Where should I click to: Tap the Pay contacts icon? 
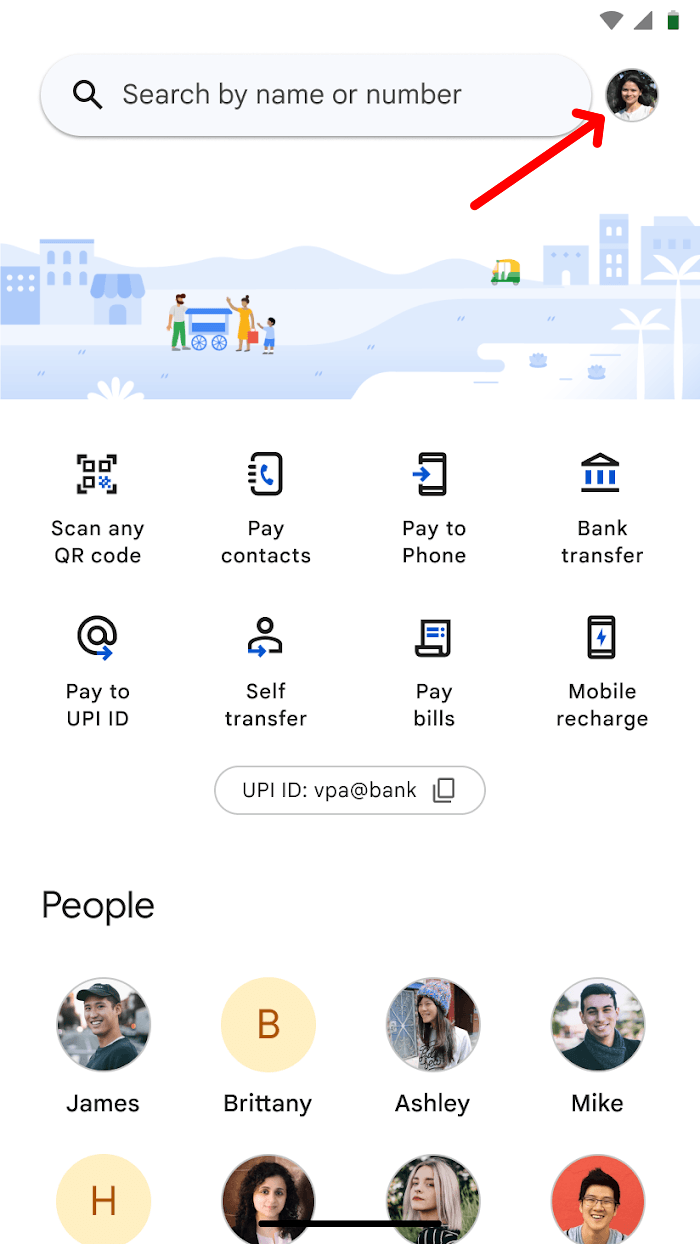(266, 473)
